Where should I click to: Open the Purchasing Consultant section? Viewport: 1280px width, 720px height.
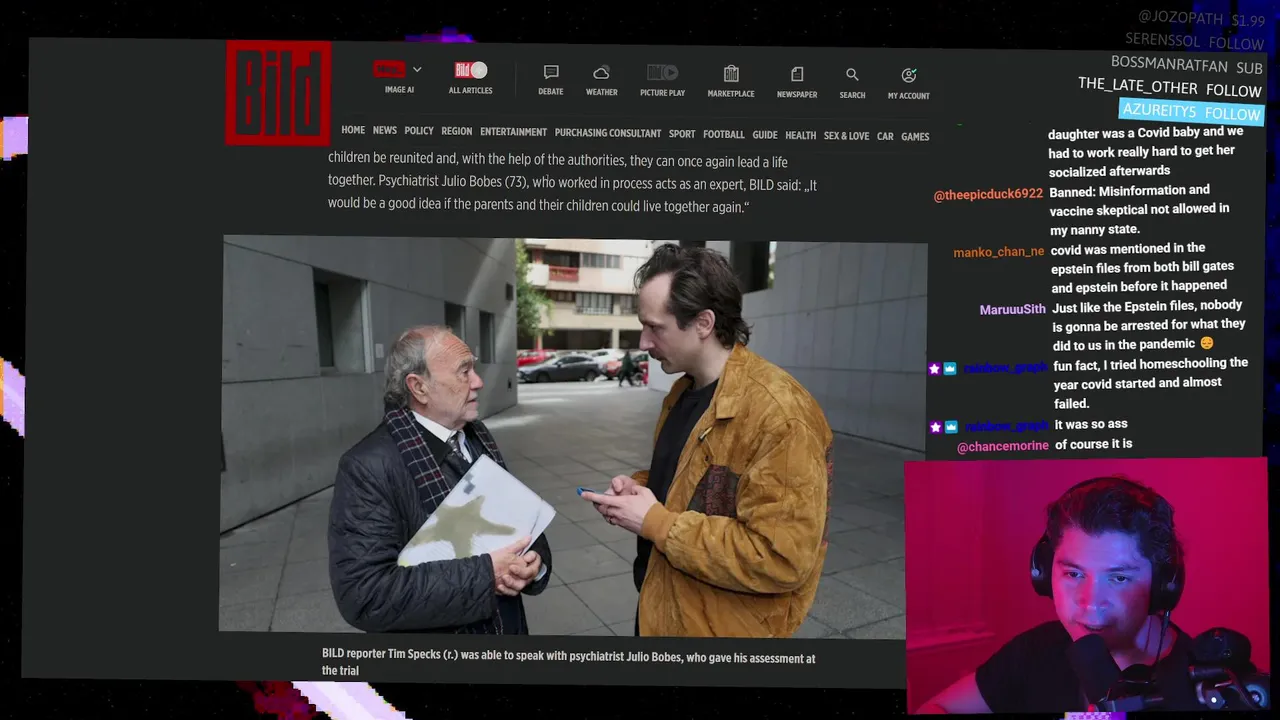coord(608,133)
